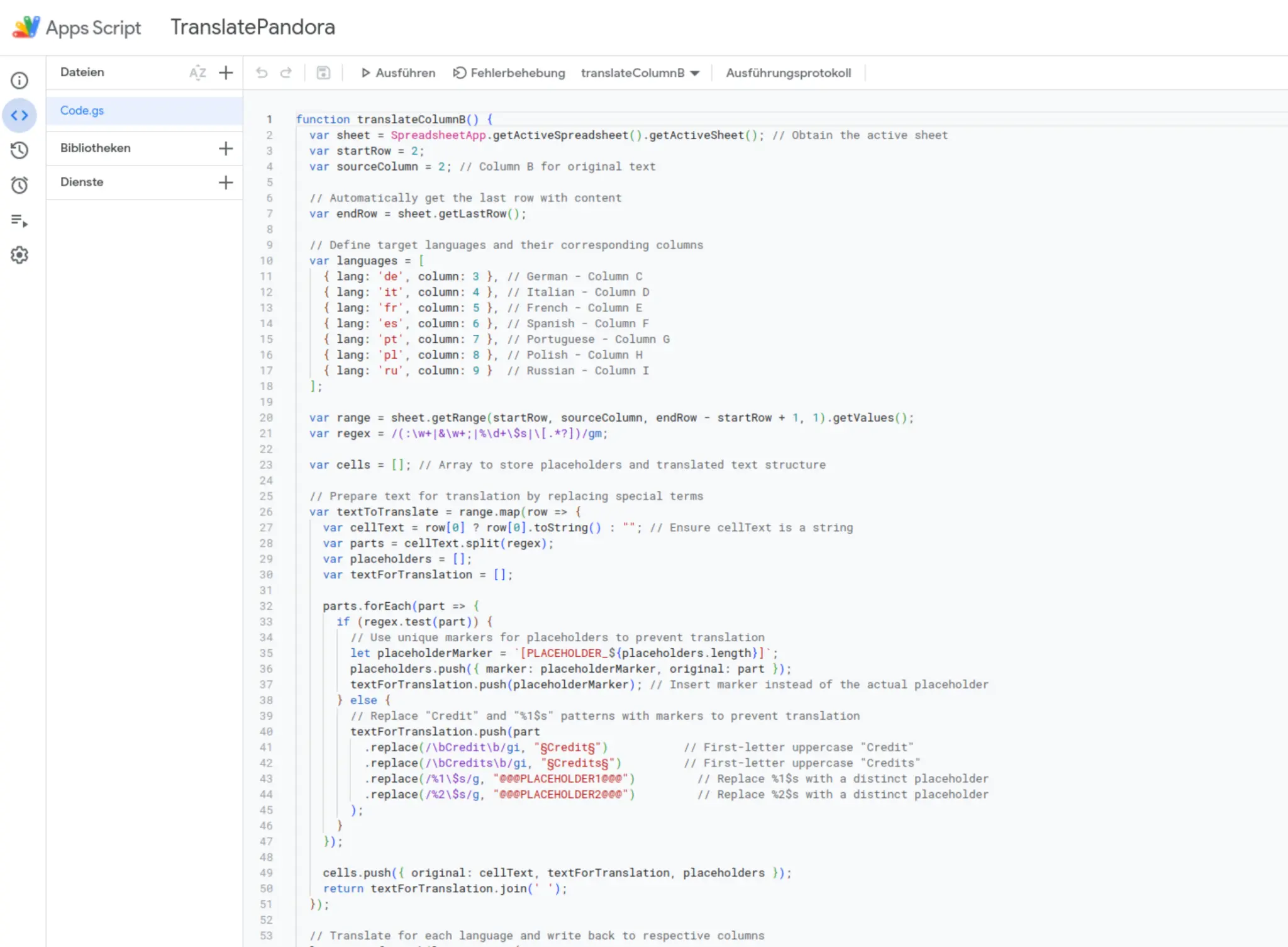
Task: Click 'sourceColumn' on line 4
Action: pos(377,167)
